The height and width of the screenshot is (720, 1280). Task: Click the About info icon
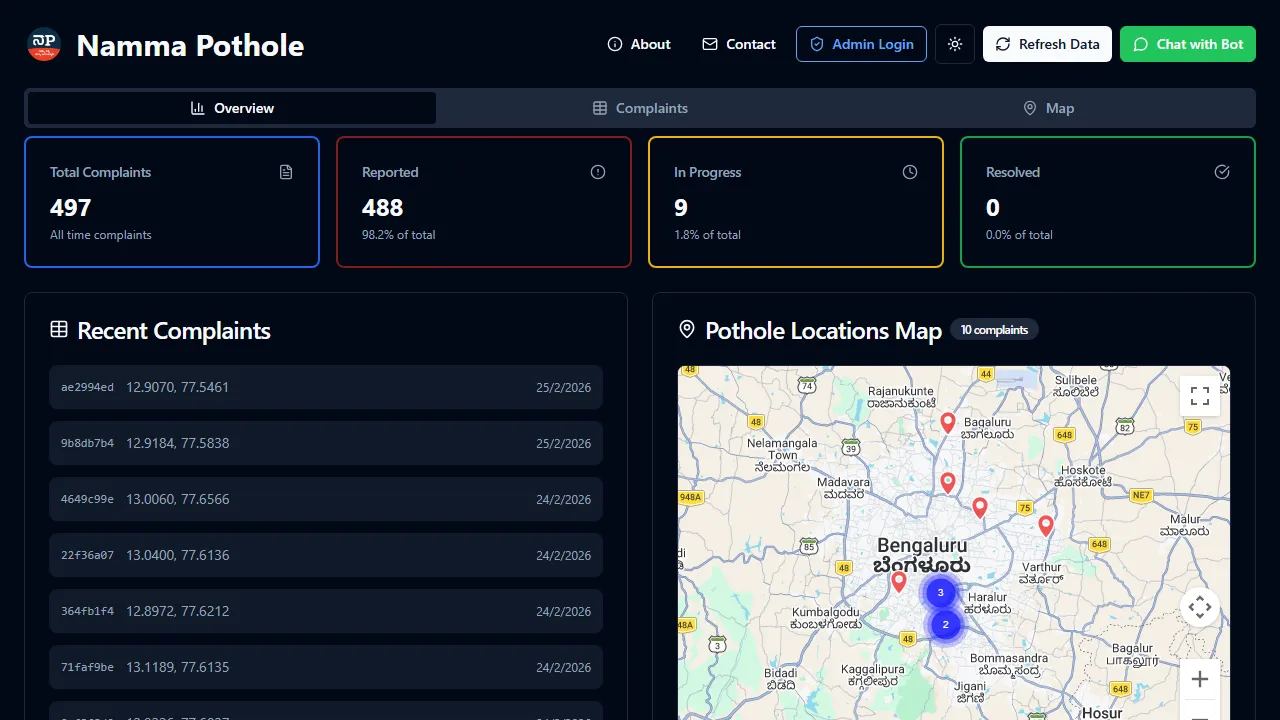point(614,44)
